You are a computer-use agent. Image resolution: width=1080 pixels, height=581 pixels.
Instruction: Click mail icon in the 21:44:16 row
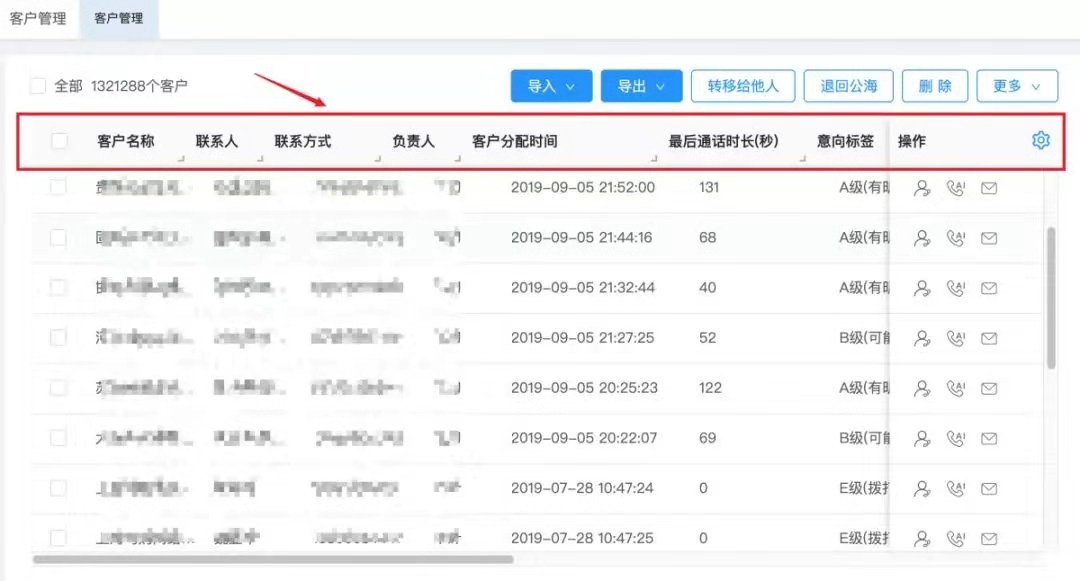click(989, 238)
